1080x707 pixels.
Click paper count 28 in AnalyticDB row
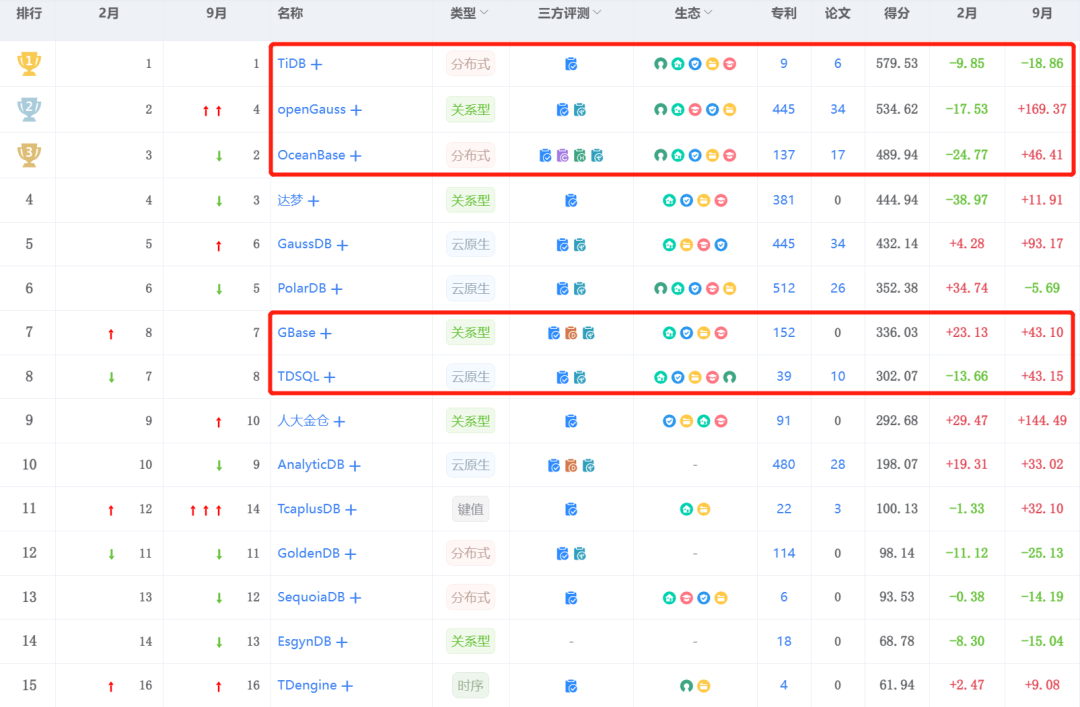[838, 464]
